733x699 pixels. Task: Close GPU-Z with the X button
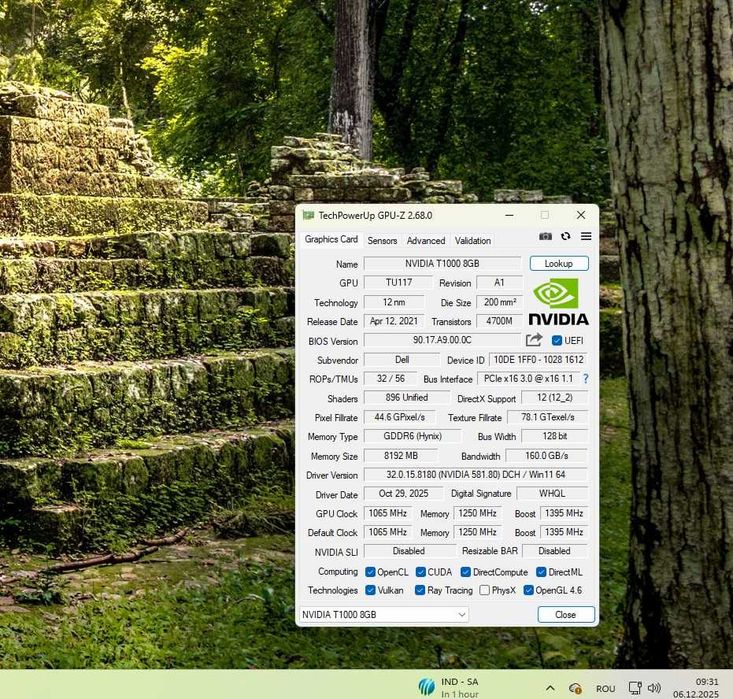point(581,215)
